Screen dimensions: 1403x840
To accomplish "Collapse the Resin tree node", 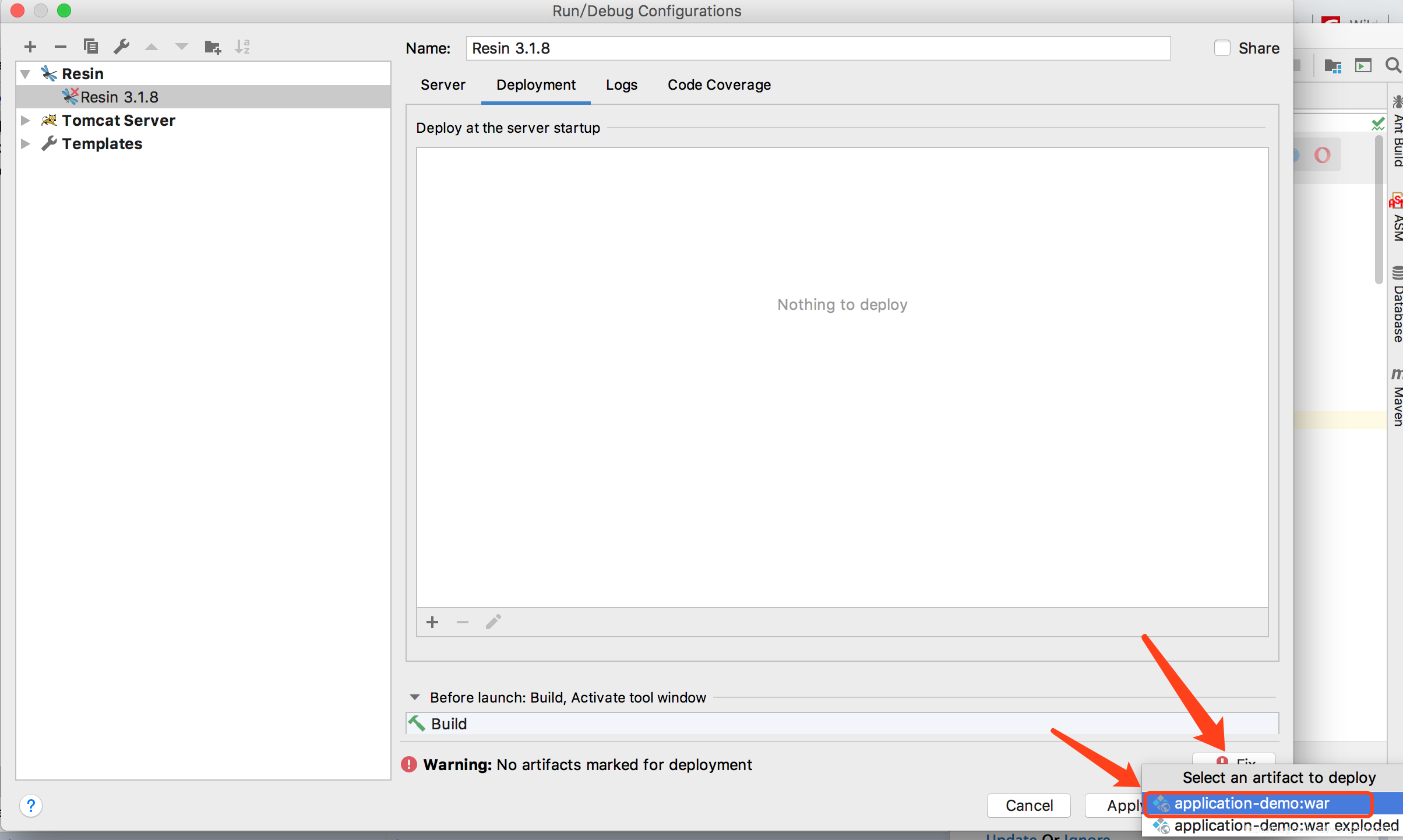I will pos(26,74).
